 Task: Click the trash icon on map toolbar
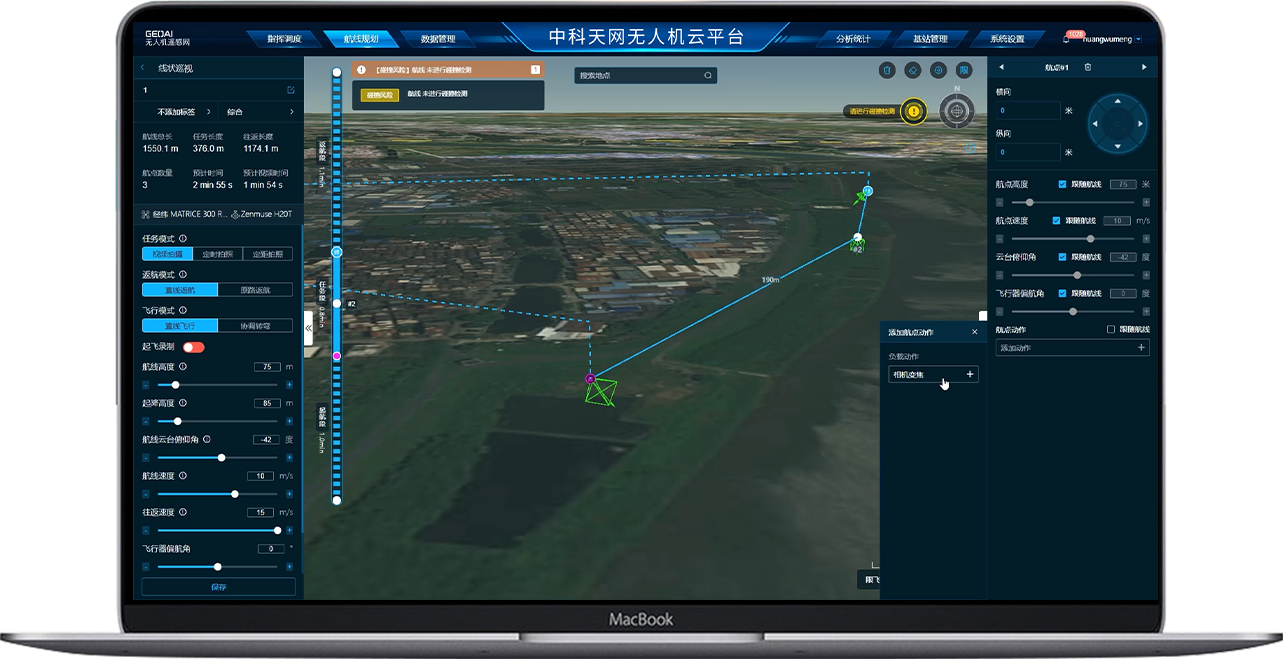pyautogui.click(x=886, y=70)
